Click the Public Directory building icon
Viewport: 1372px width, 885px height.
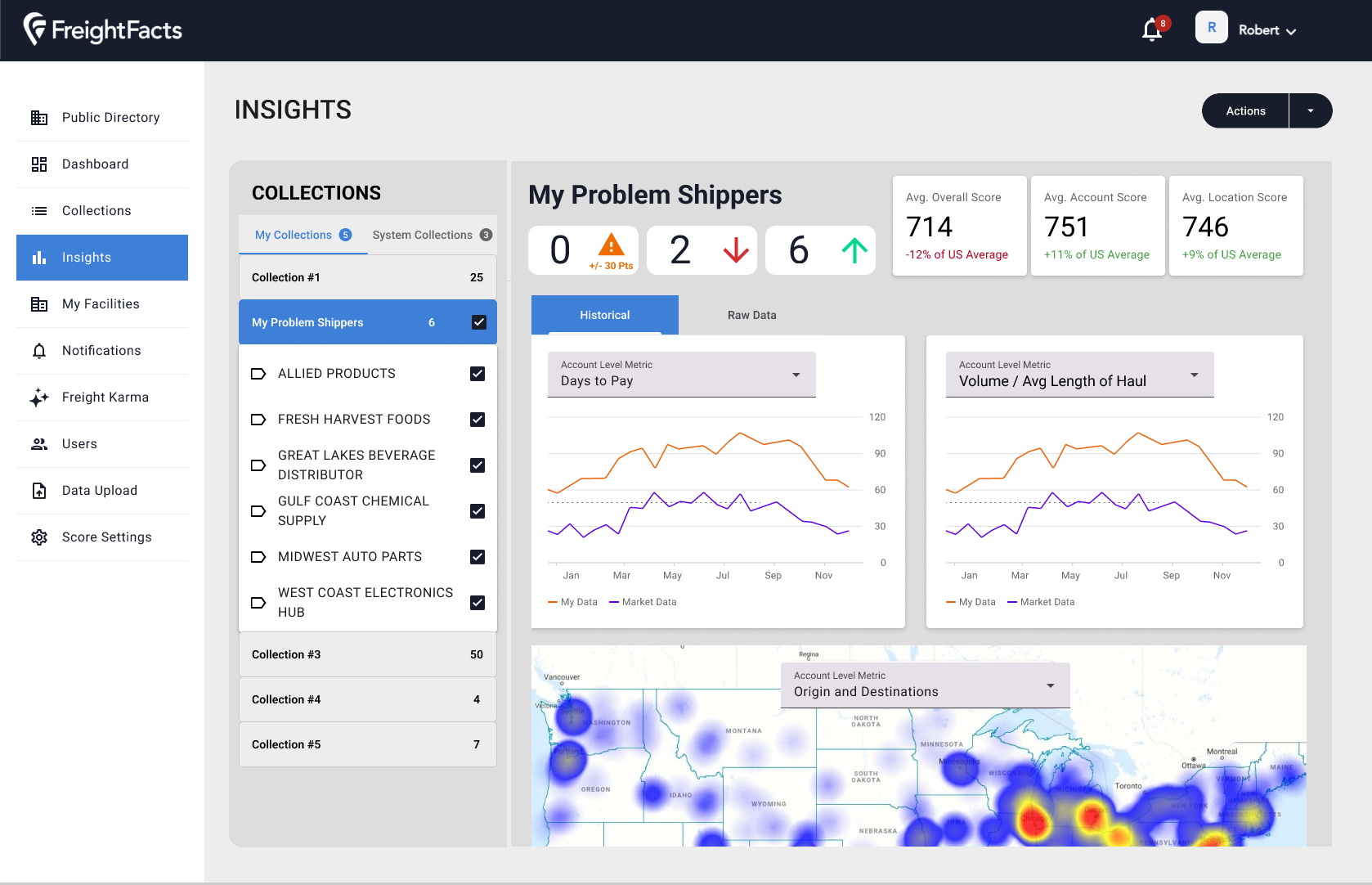pyautogui.click(x=38, y=118)
